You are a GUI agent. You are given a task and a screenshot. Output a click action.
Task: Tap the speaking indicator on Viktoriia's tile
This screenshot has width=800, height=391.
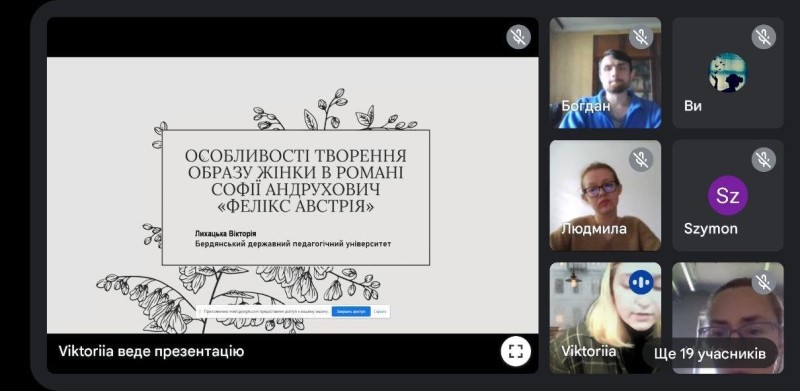click(x=641, y=282)
